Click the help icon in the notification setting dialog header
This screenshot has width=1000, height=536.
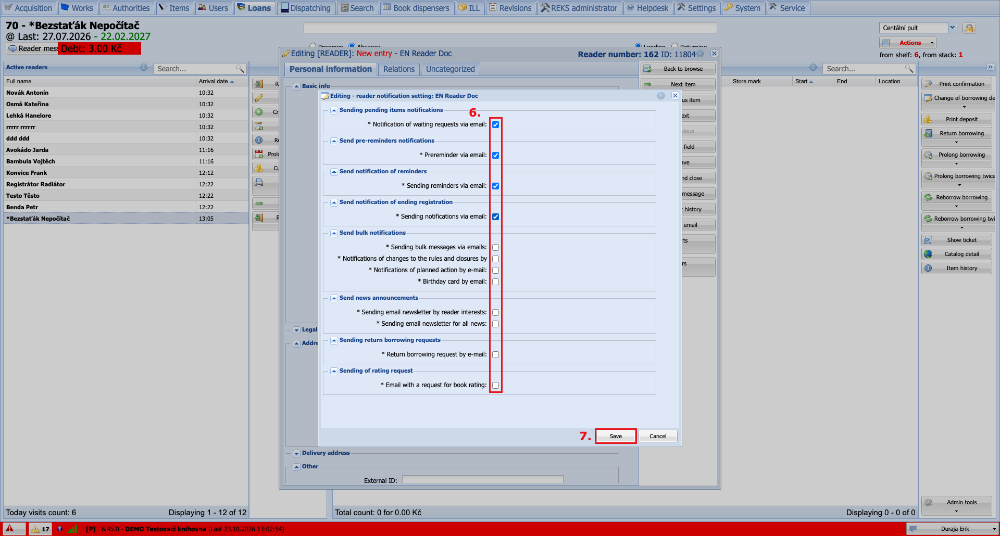[661, 96]
